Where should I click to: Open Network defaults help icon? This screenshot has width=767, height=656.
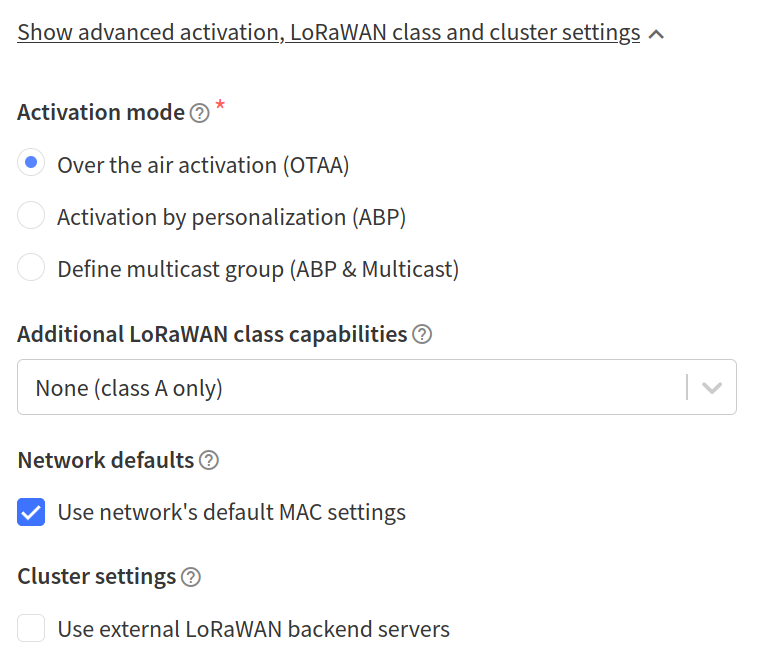(209, 460)
